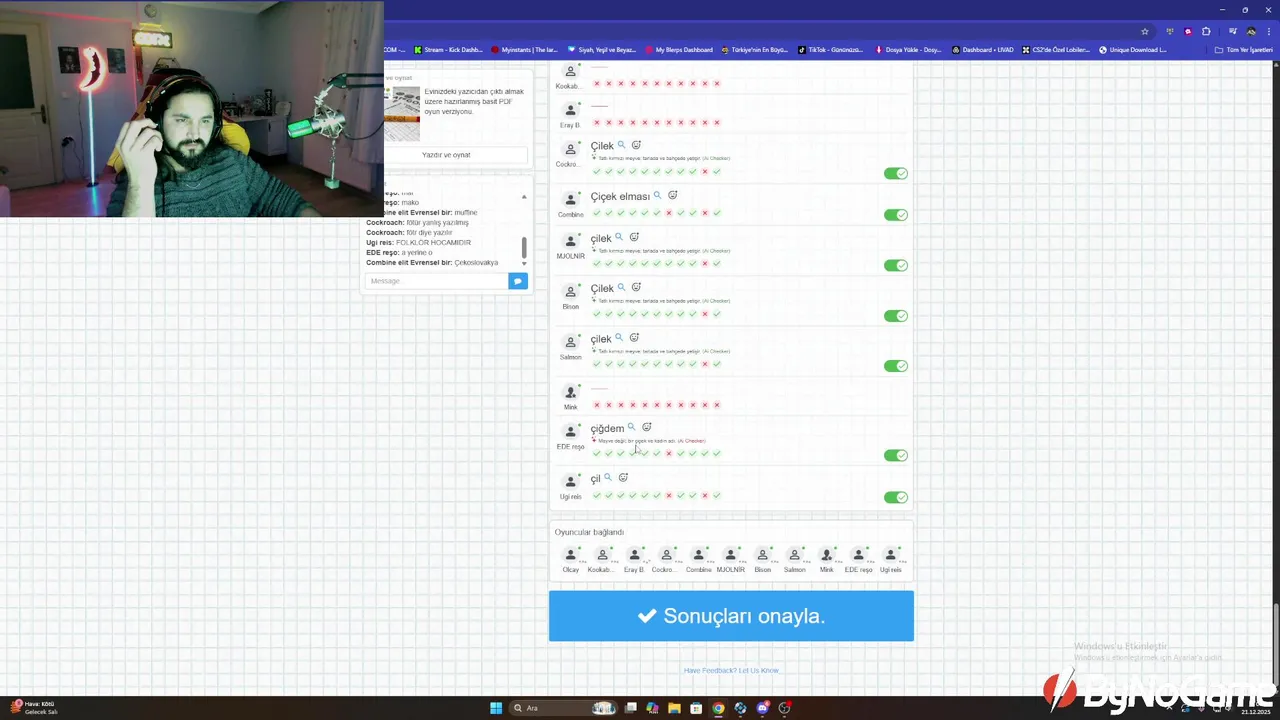Open File Explorer from the taskbar
Screen dimensions: 1280x720
point(674,708)
